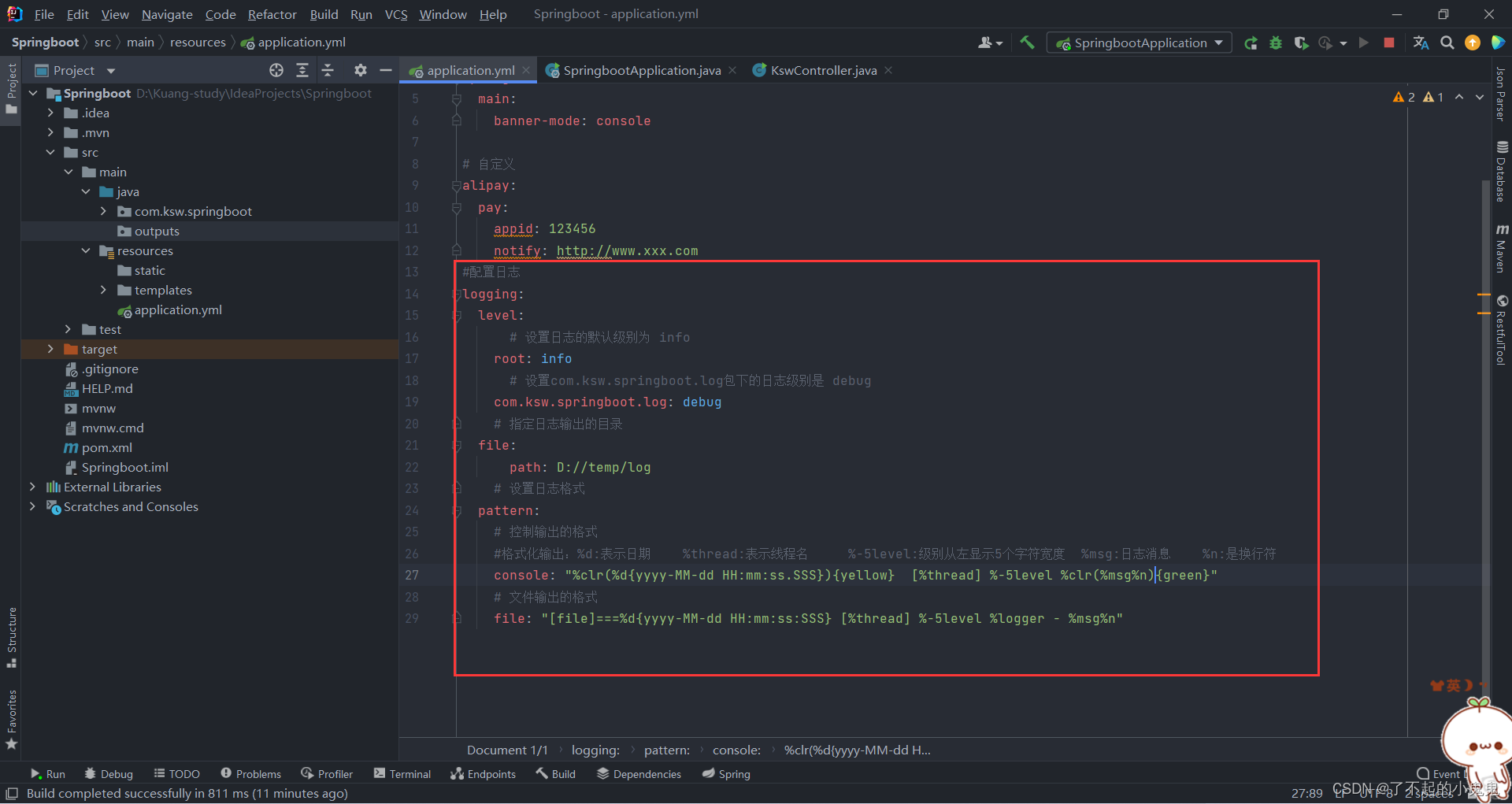Click the Build project hammer icon
Image resolution: width=1512 pixels, height=804 pixels.
pyautogui.click(x=1027, y=43)
